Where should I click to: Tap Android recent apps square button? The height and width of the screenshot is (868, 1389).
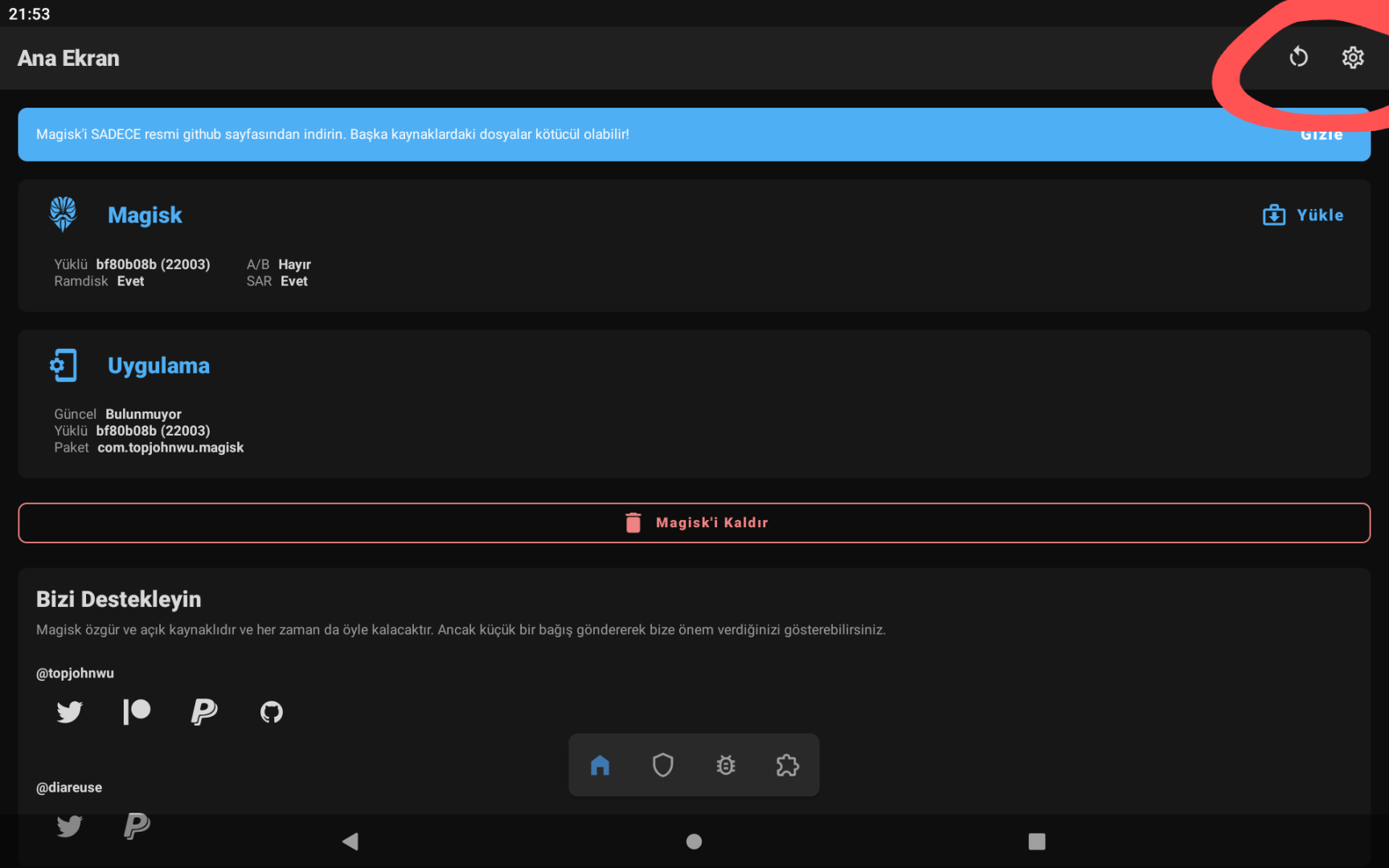[1037, 841]
